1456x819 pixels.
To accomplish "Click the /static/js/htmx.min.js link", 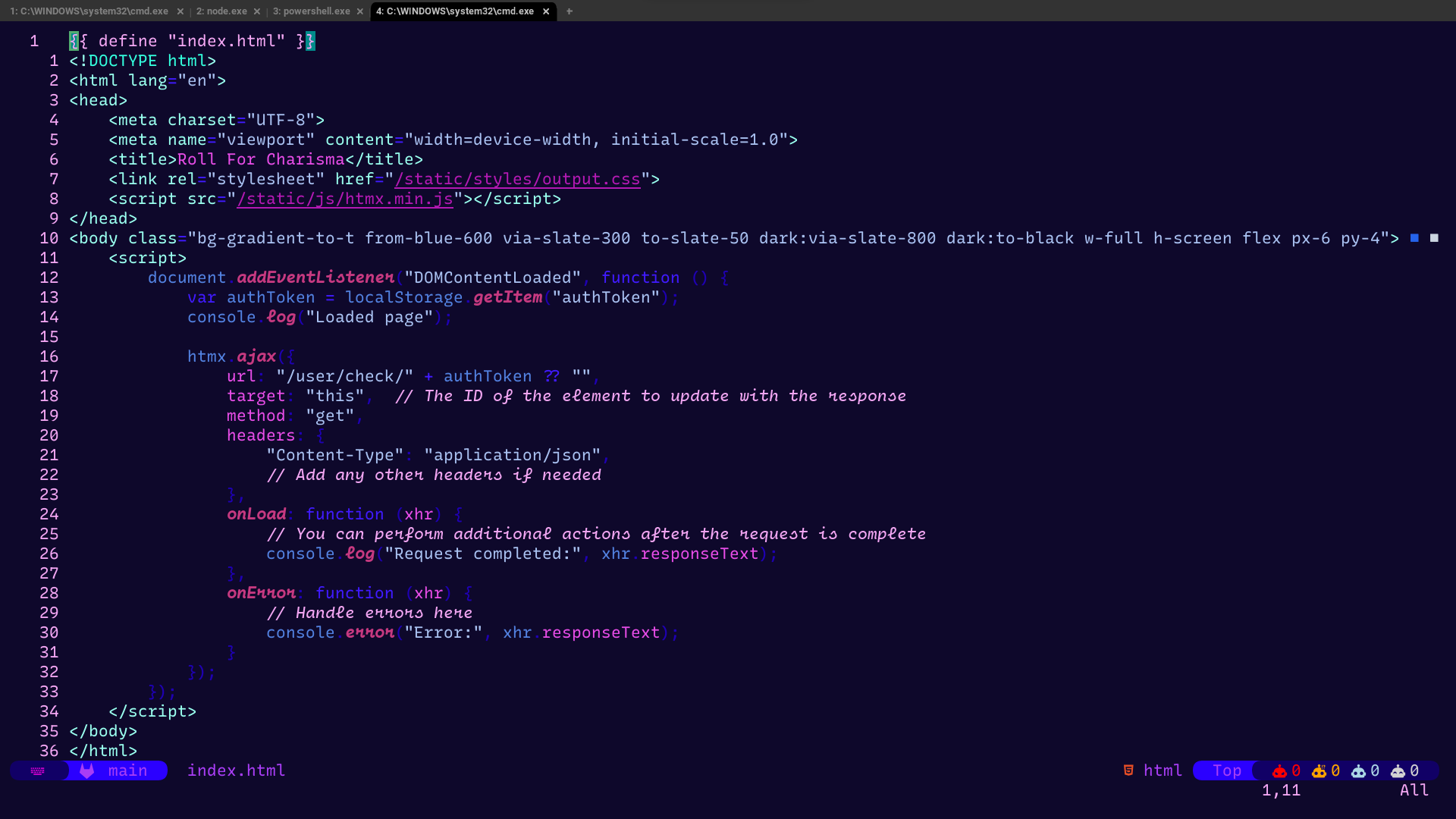I will (345, 199).
